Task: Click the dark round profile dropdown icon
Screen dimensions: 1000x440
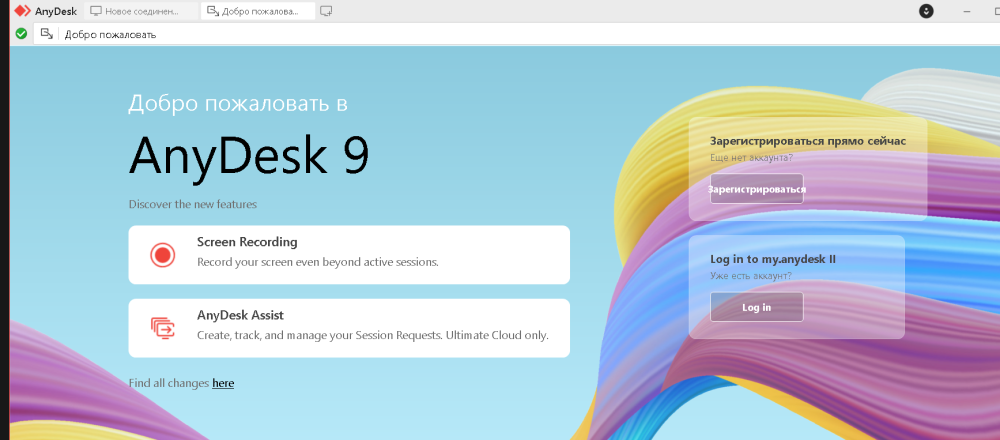Action: pos(926,11)
